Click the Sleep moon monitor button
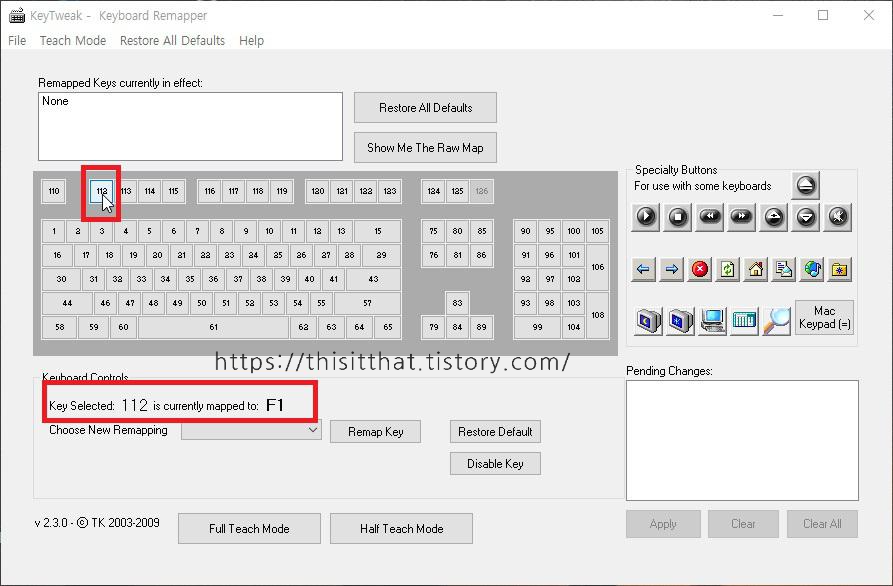The image size is (893, 586). coord(648,321)
